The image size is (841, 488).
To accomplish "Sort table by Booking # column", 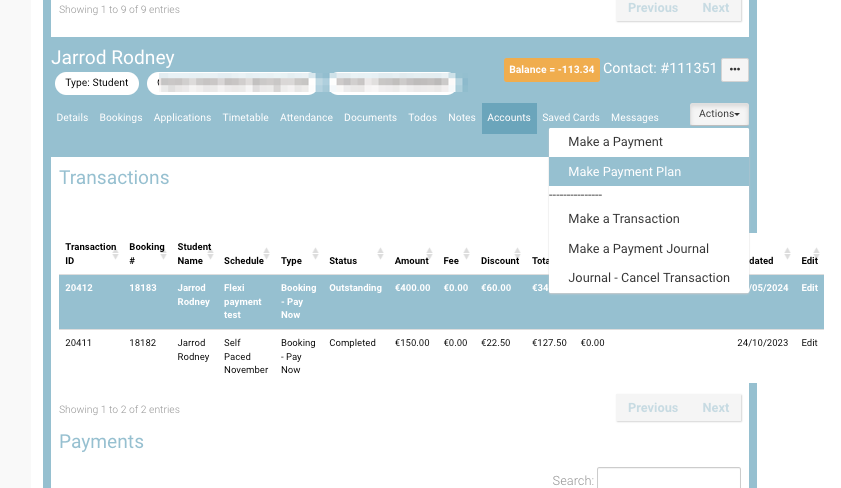I will click(x=146, y=254).
